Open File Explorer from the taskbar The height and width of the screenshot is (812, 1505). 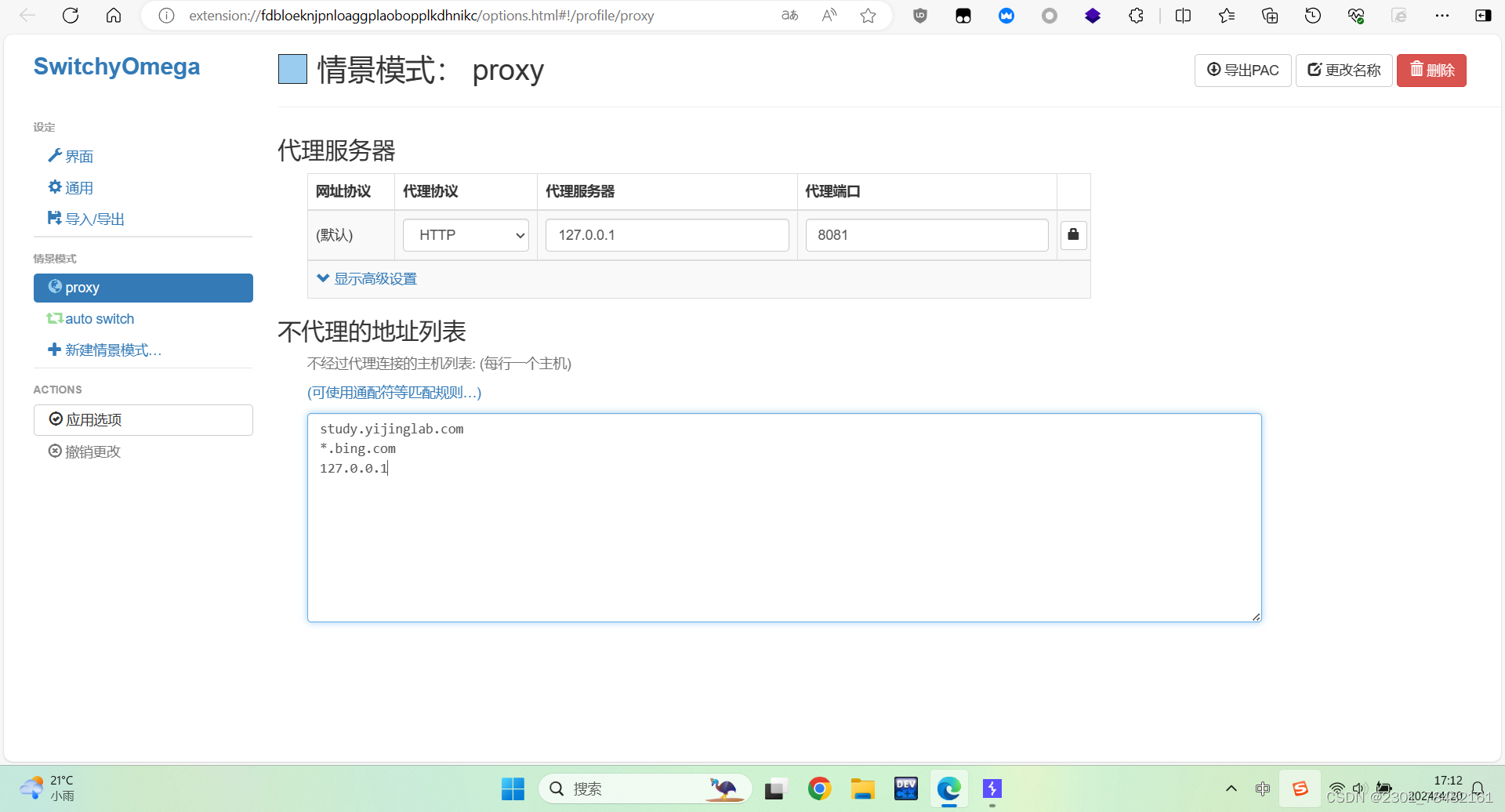coord(862,788)
